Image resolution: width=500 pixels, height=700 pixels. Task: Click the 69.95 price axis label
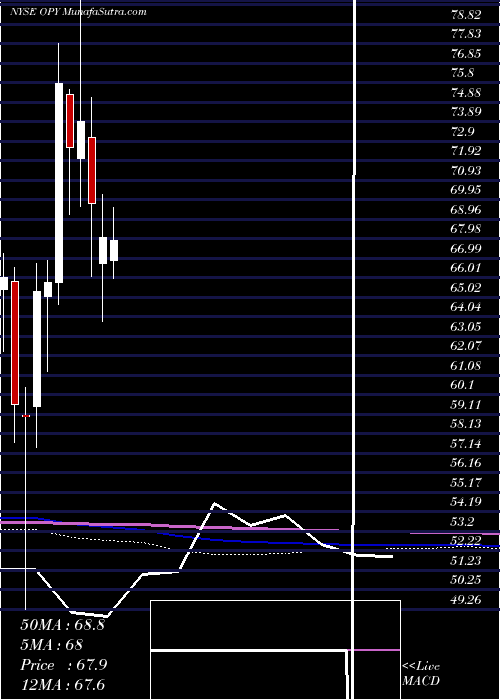[466, 191]
